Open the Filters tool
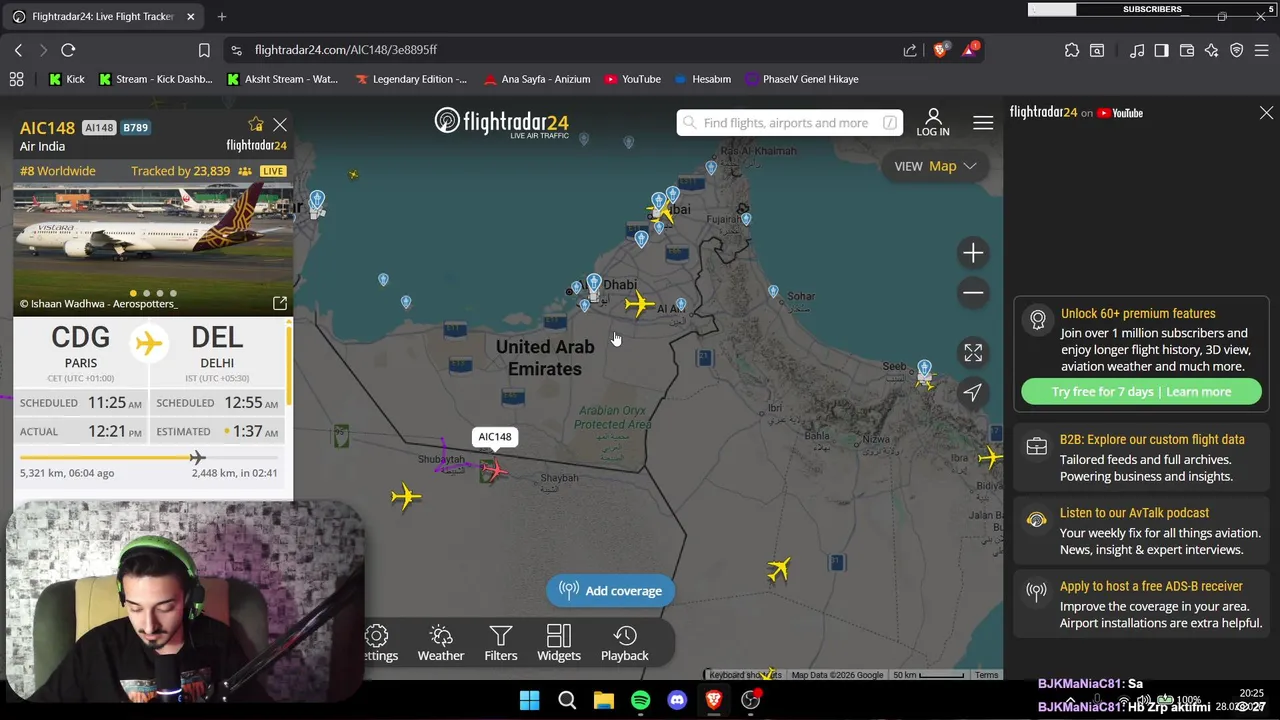 pos(501,643)
